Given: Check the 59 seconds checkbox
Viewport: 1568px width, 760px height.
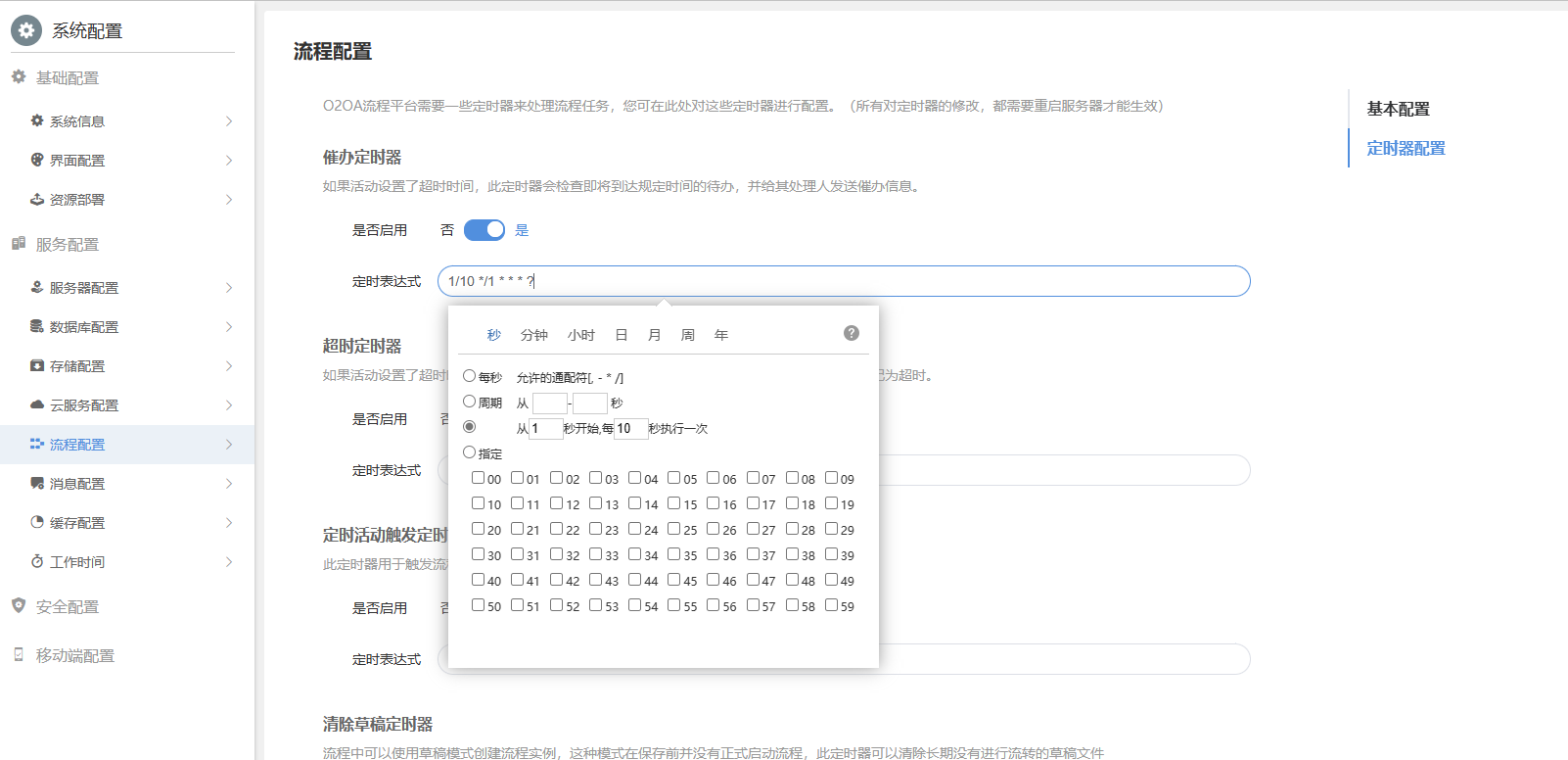Looking at the screenshot, I should [x=831, y=605].
